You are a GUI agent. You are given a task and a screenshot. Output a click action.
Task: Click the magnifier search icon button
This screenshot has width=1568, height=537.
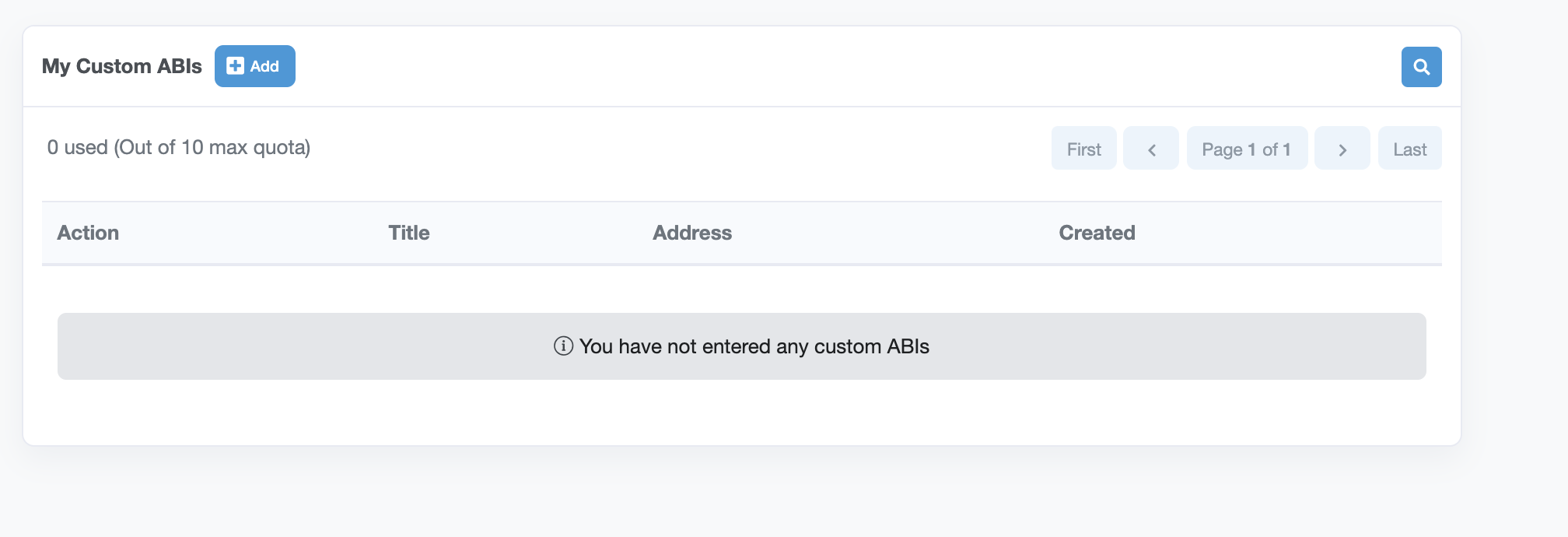tap(1421, 67)
